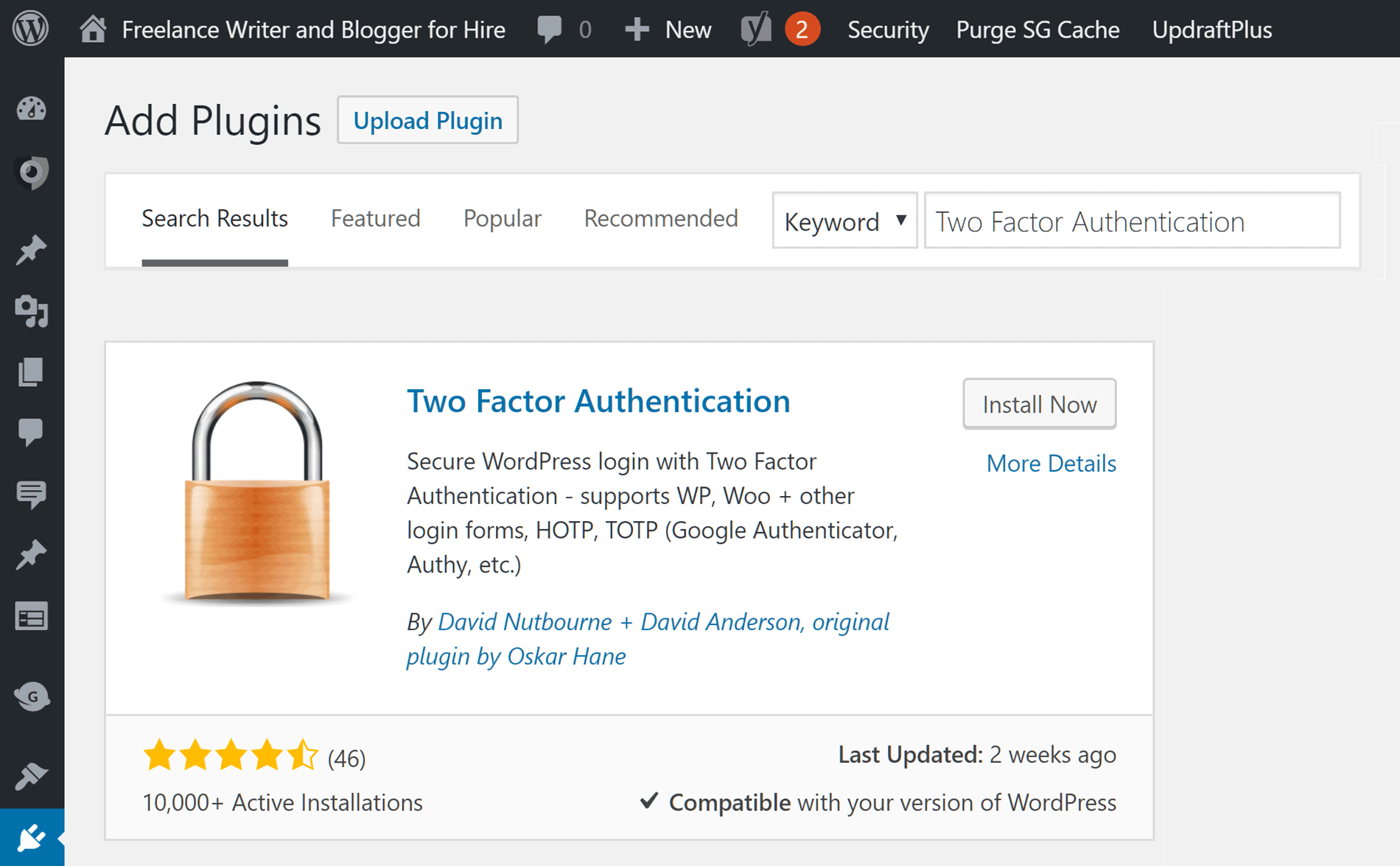
Task: Click the (46) ratings count
Action: (346, 758)
